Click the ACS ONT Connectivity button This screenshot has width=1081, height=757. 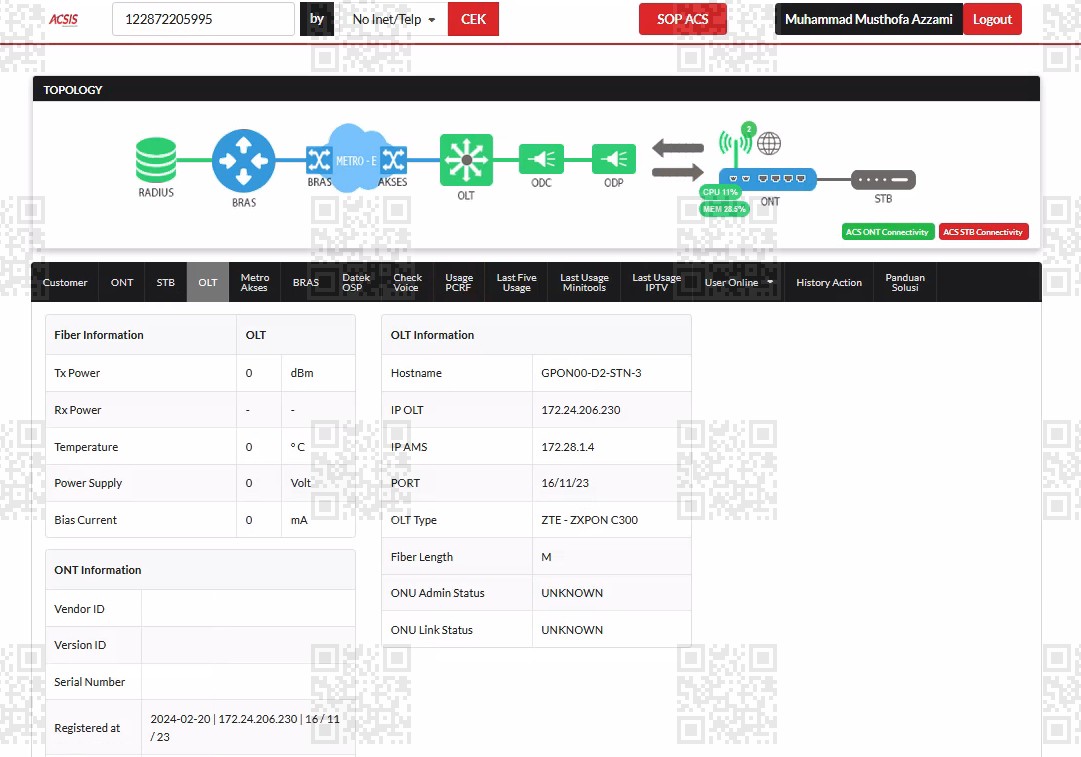887,232
